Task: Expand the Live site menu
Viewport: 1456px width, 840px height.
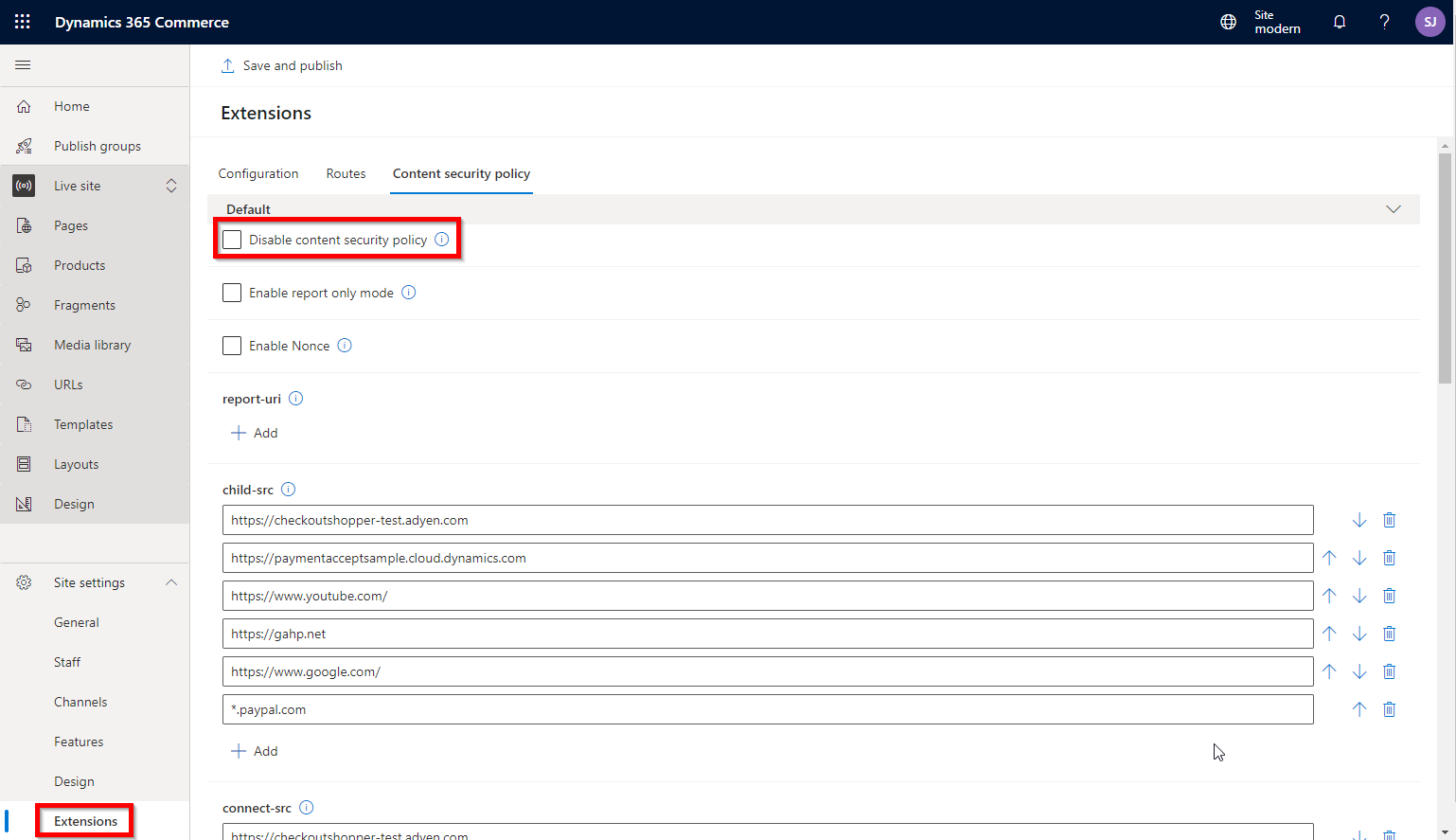Action: click(x=171, y=186)
